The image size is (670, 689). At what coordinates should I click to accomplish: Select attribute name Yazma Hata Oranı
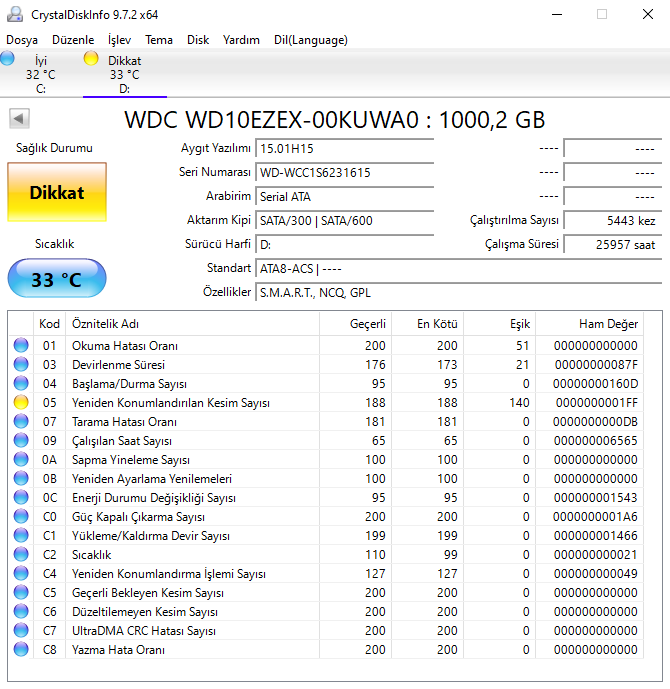pyautogui.click(x=118, y=649)
